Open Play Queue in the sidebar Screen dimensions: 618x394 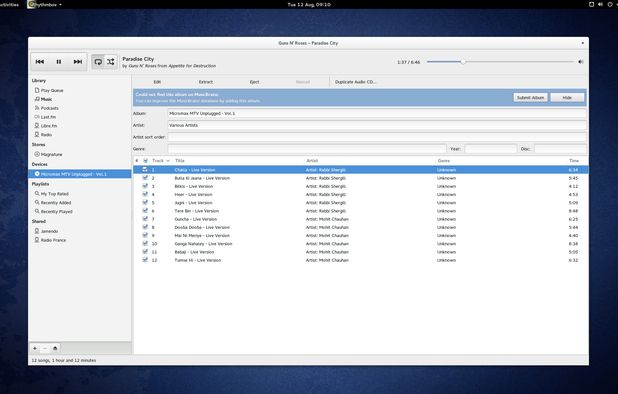click(52, 90)
